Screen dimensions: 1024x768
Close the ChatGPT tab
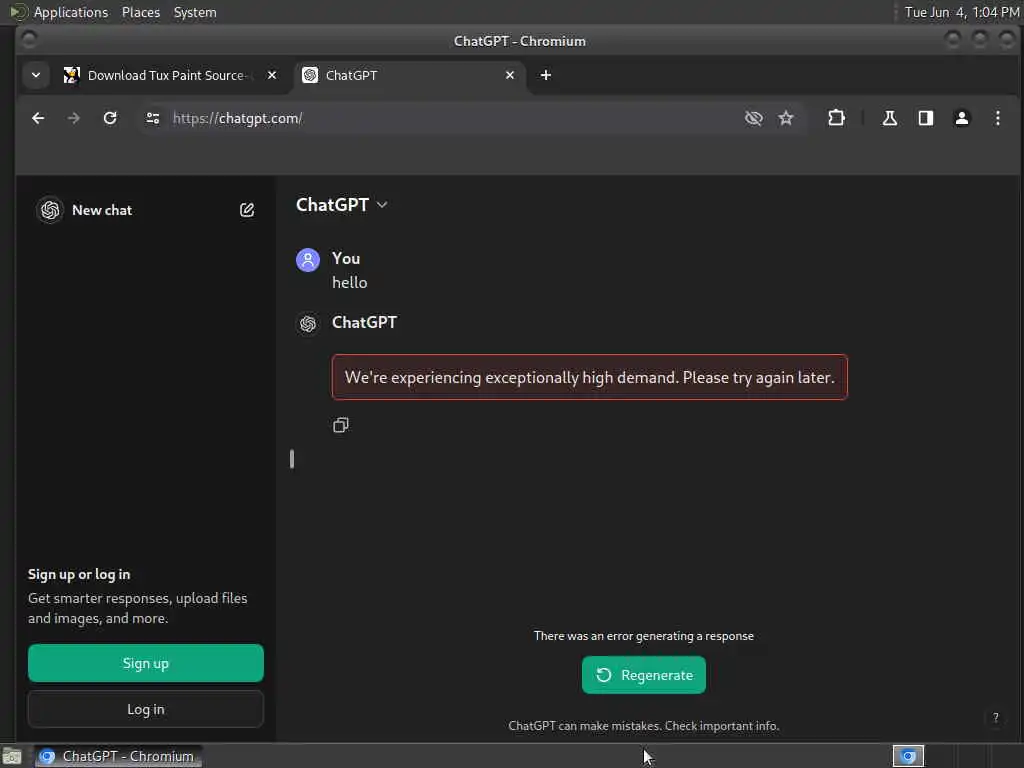[x=509, y=75]
